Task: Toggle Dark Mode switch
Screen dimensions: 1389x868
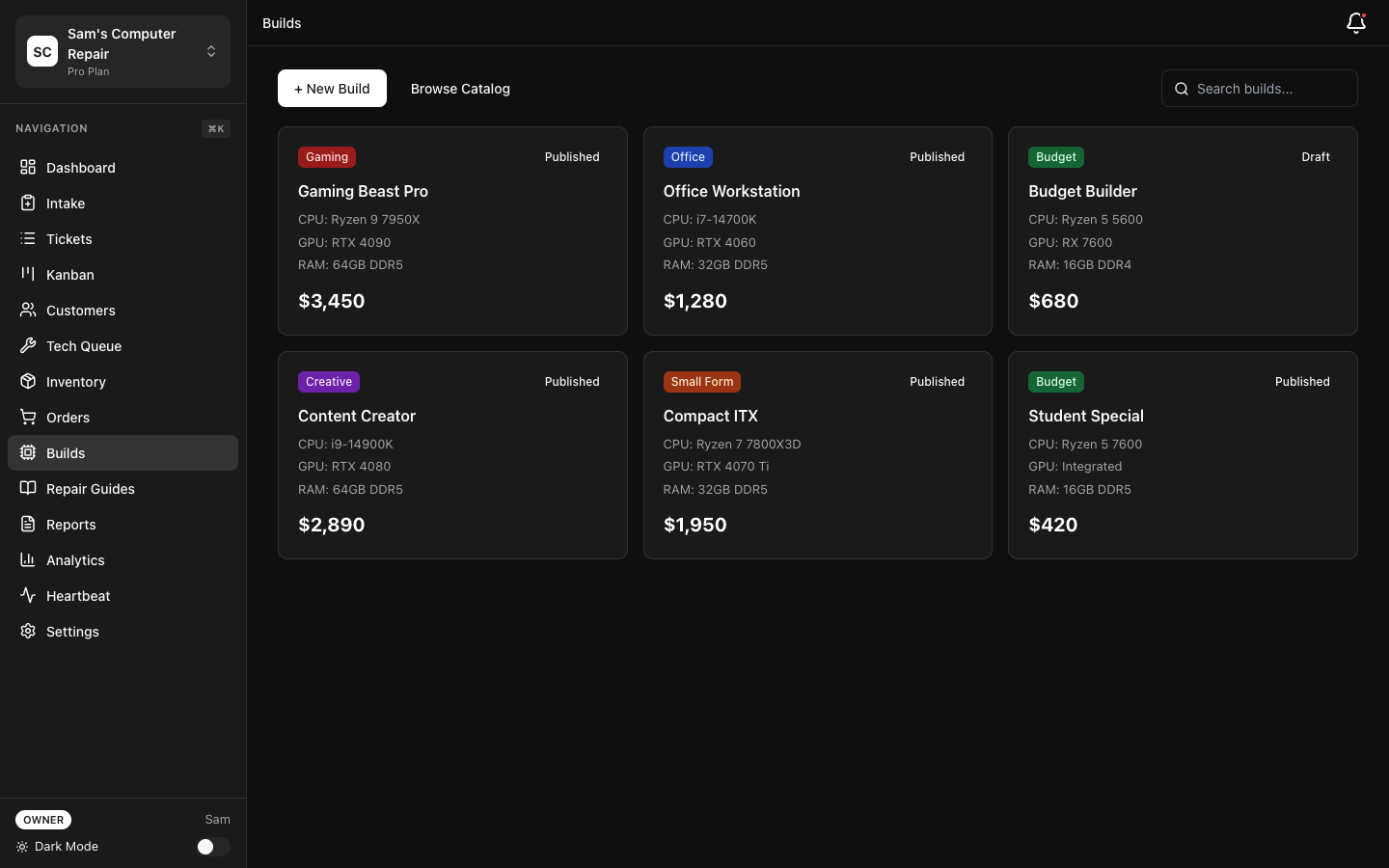Action: point(212,846)
